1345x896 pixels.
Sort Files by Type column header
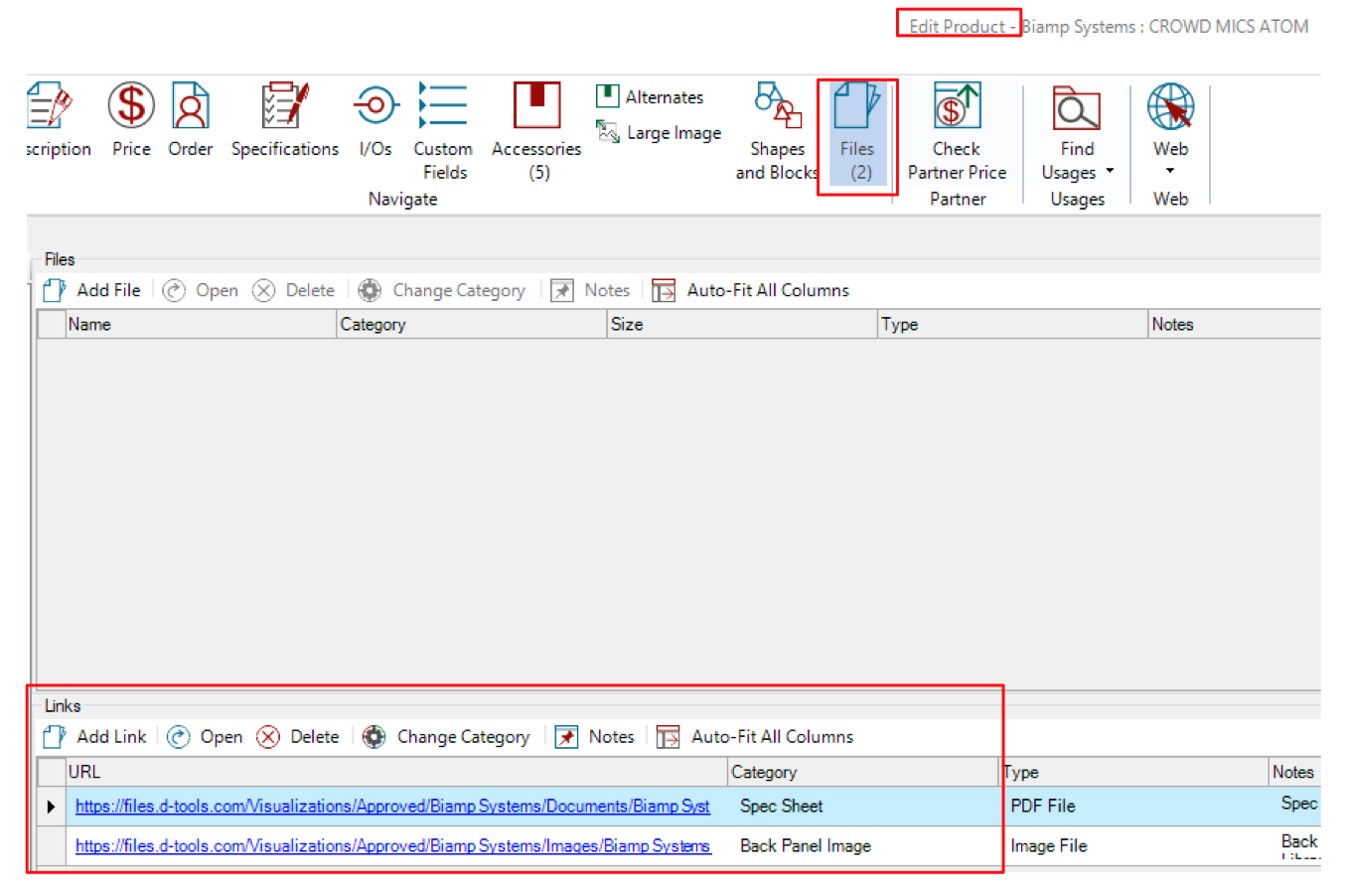1012,324
